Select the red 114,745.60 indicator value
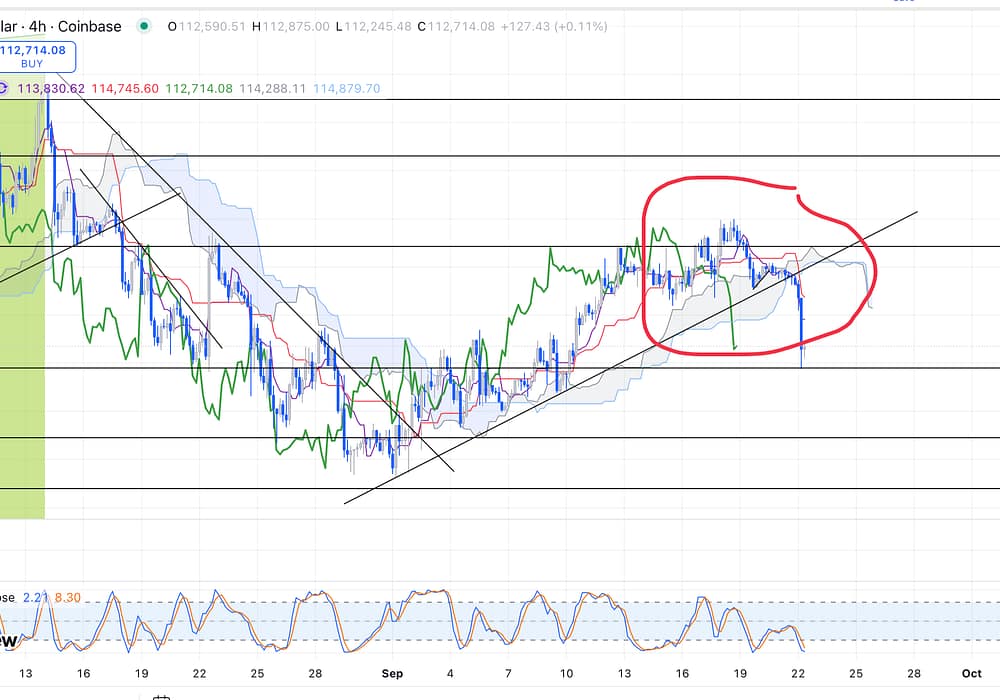Screen dimensions: 1000x700 [x=123, y=89]
